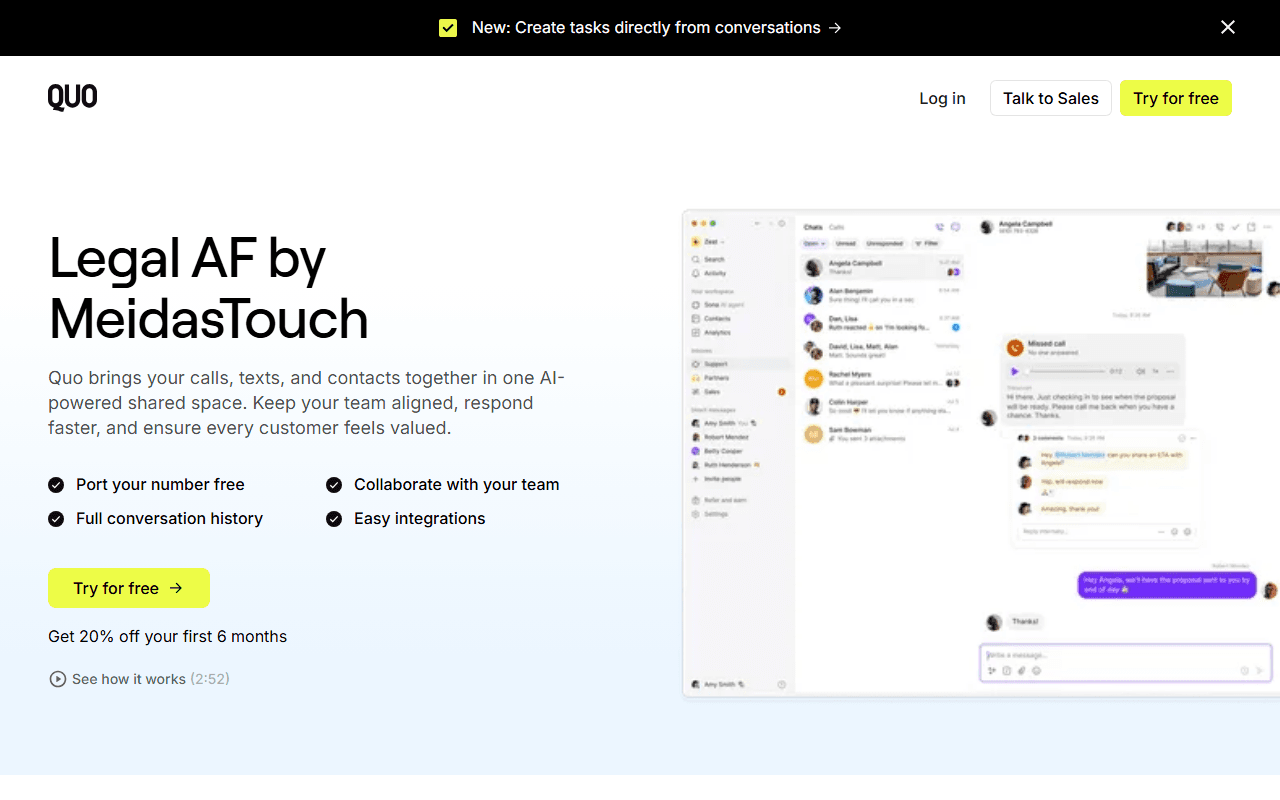1280x800 pixels.
Task: Switch to the Calls tab in the preview
Action: pos(836,227)
